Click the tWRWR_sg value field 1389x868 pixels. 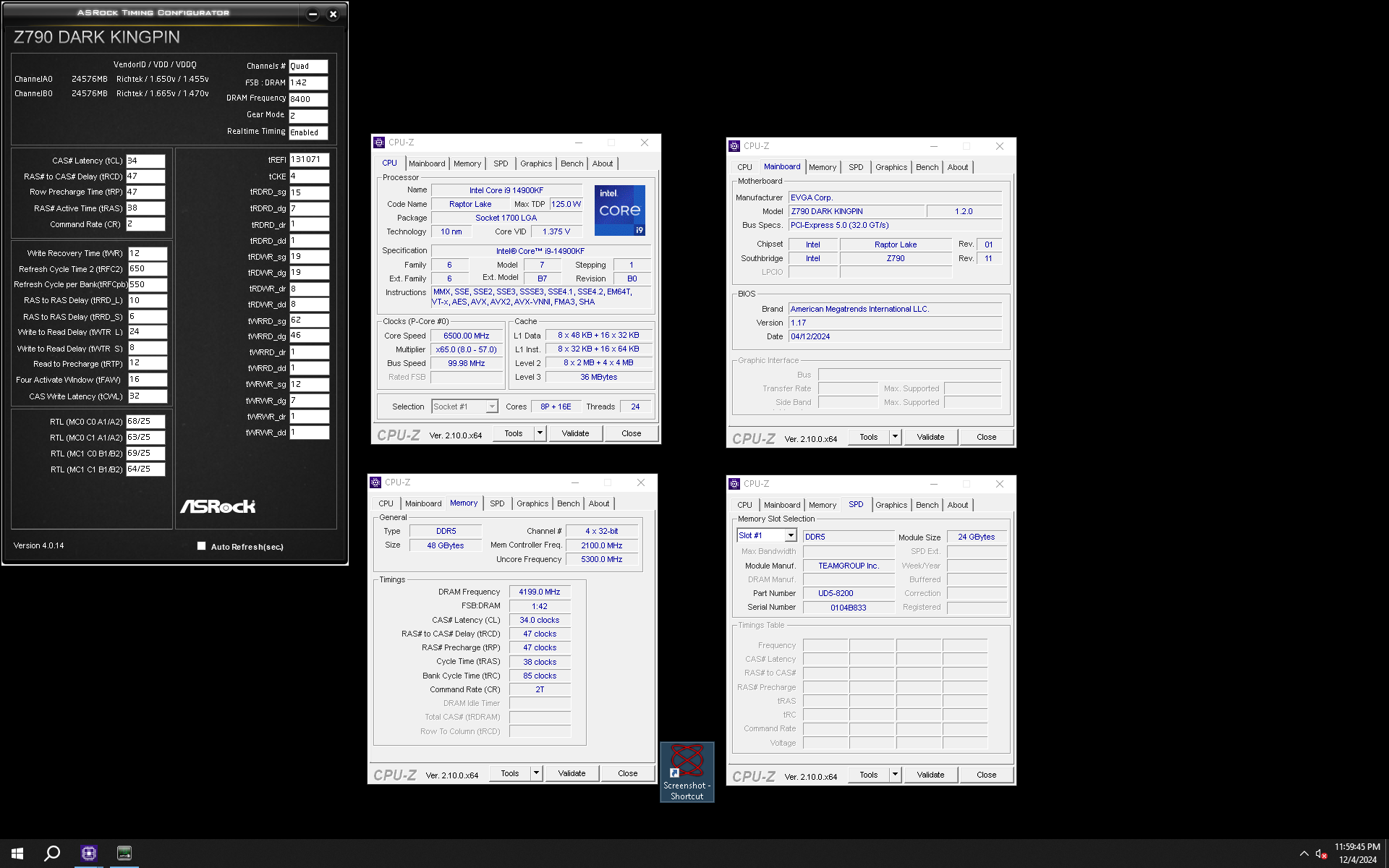309,385
